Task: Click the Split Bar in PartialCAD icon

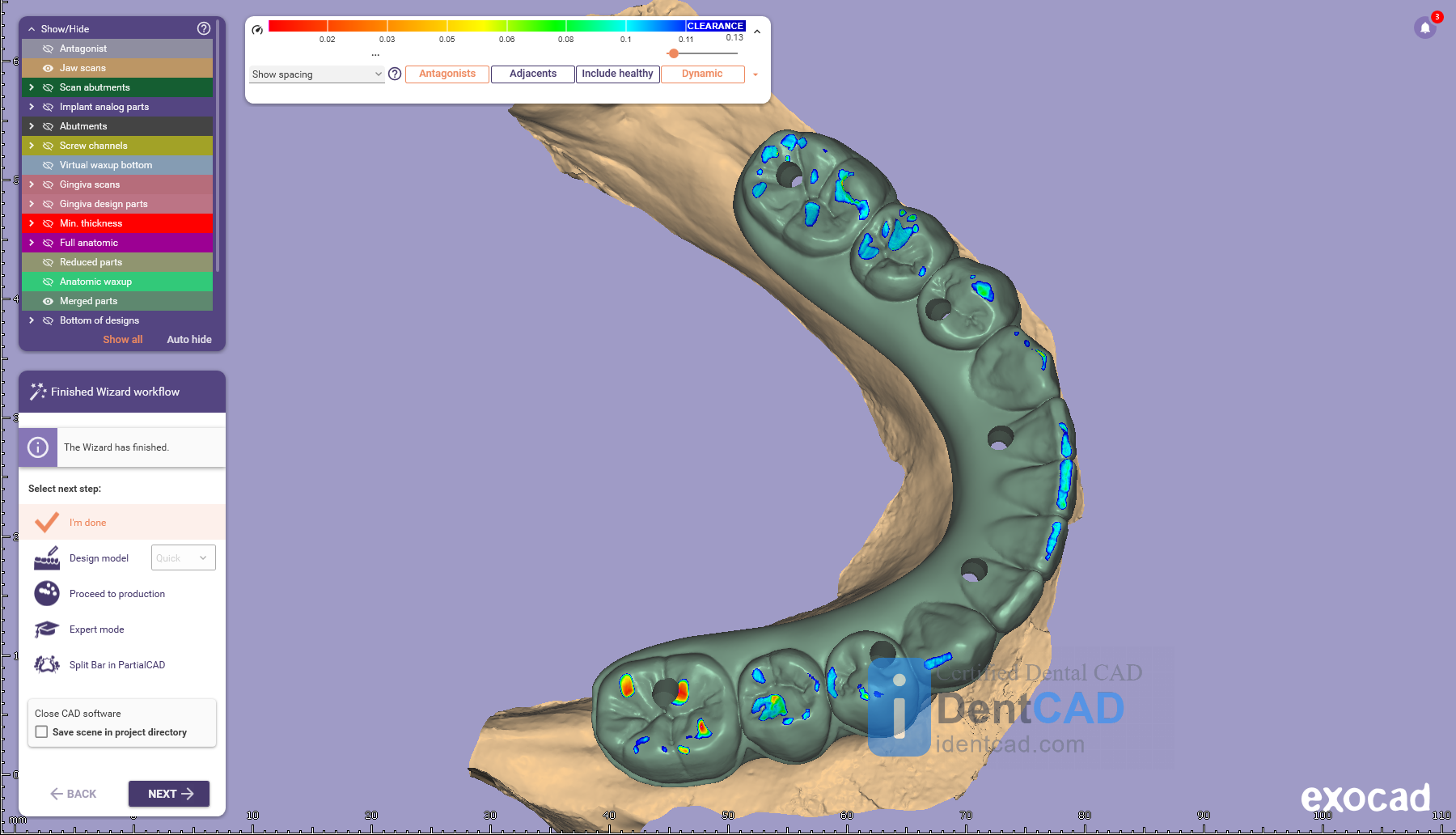Action: pyautogui.click(x=47, y=665)
